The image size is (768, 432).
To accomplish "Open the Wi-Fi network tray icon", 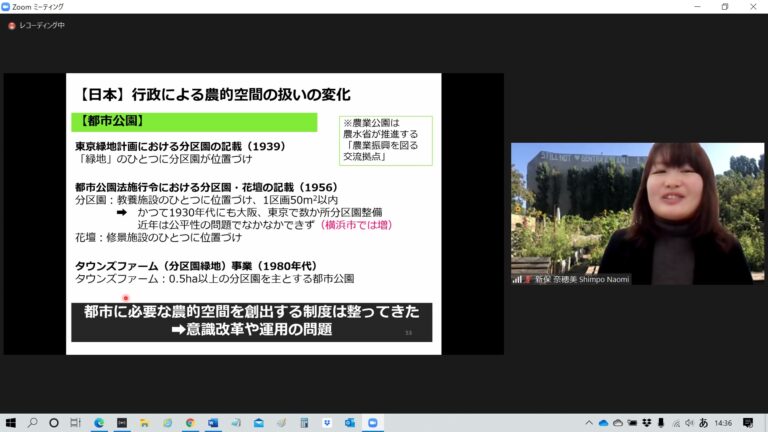I will click(x=676, y=423).
